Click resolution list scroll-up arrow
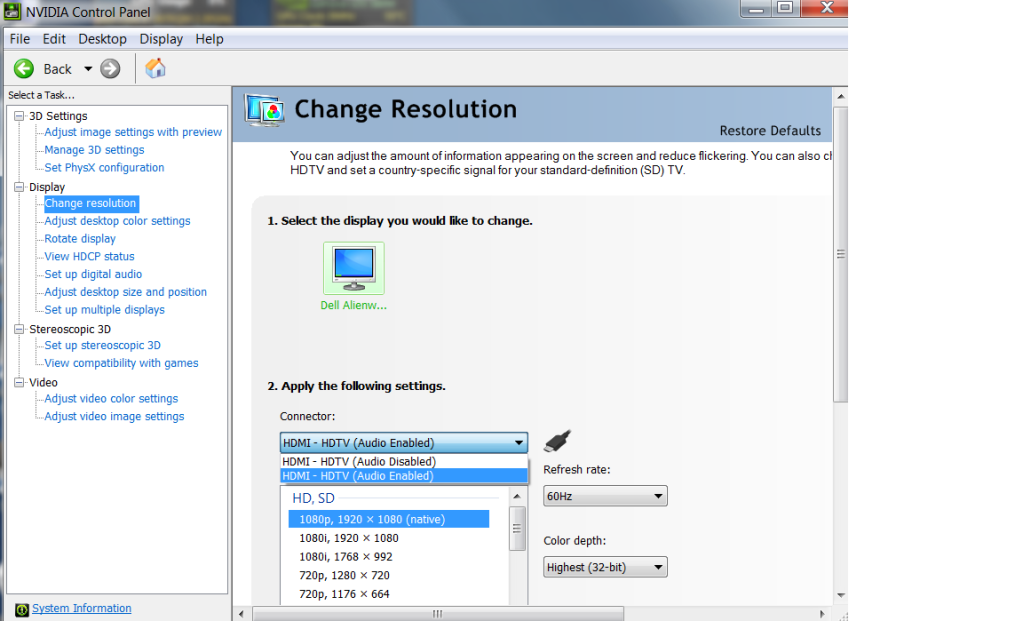Image resolution: width=1023 pixels, height=621 pixels. [517, 496]
